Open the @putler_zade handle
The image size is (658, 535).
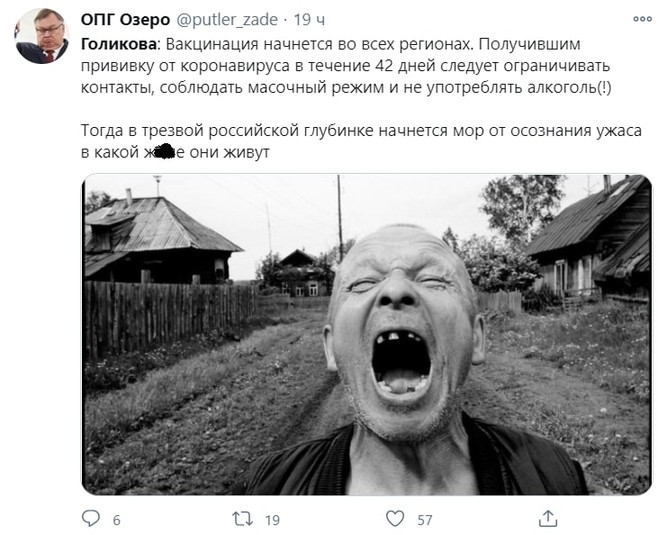point(227,20)
